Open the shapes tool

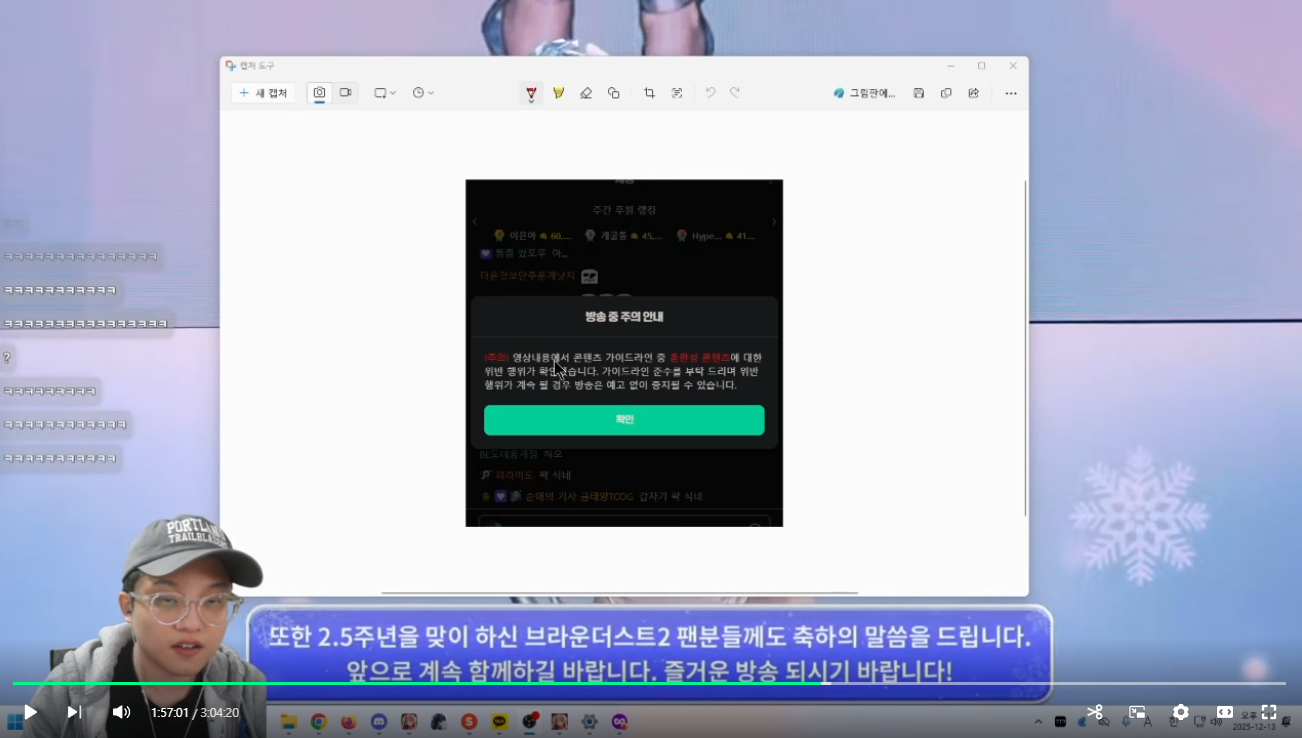(x=614, y=93)
